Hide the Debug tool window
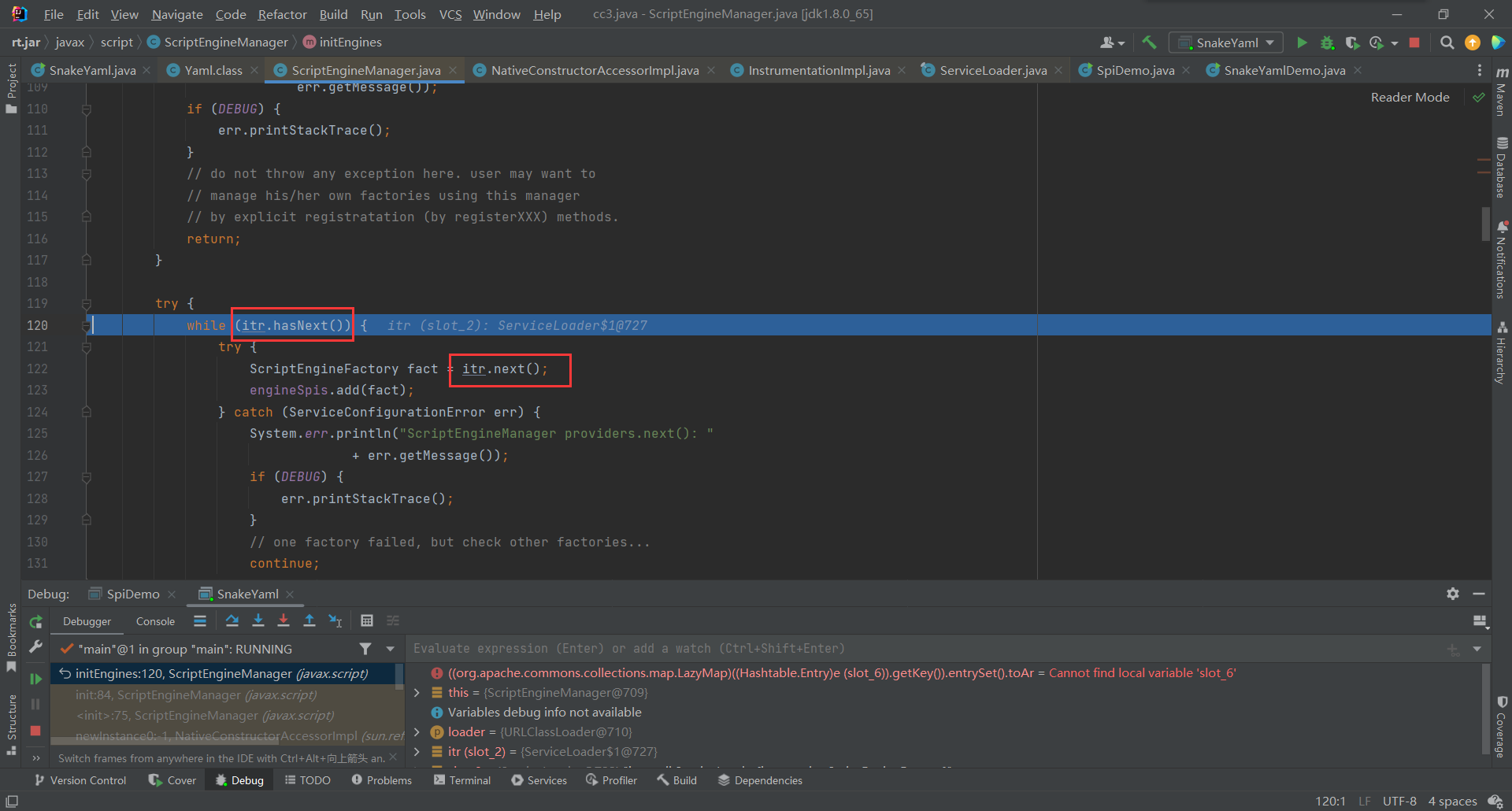1512x811 pixels. 1479,594
